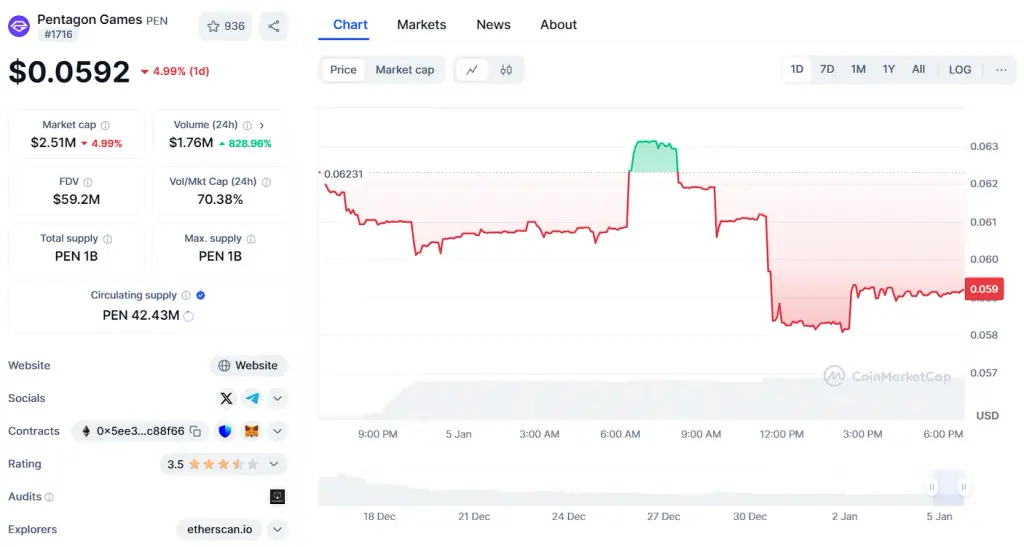Screen dimensions: 1024x547
Task: Open the audit provider icon
Action: [x=278, y=497]
